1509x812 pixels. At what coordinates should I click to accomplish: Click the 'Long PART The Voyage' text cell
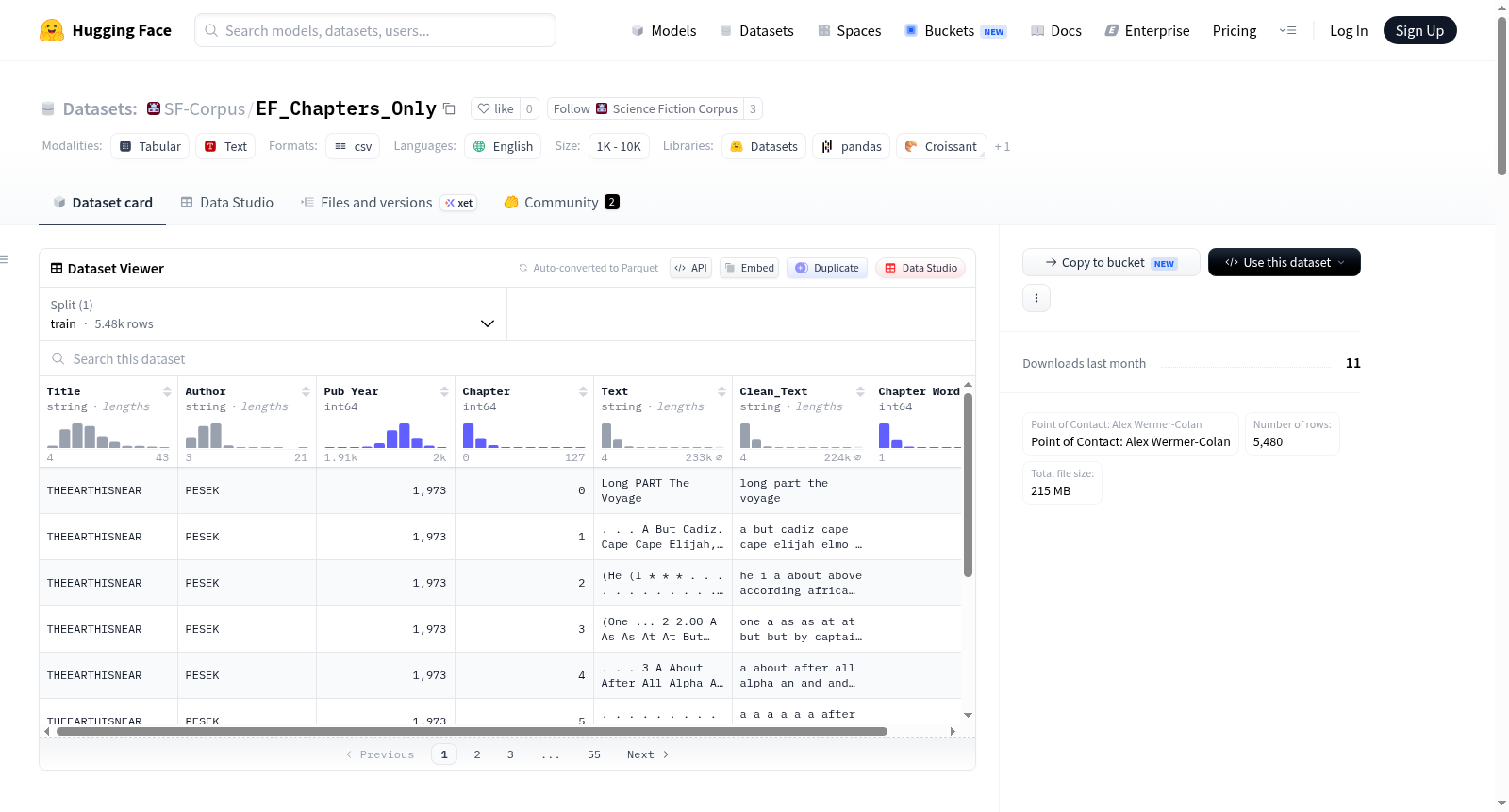coord(663,490)
